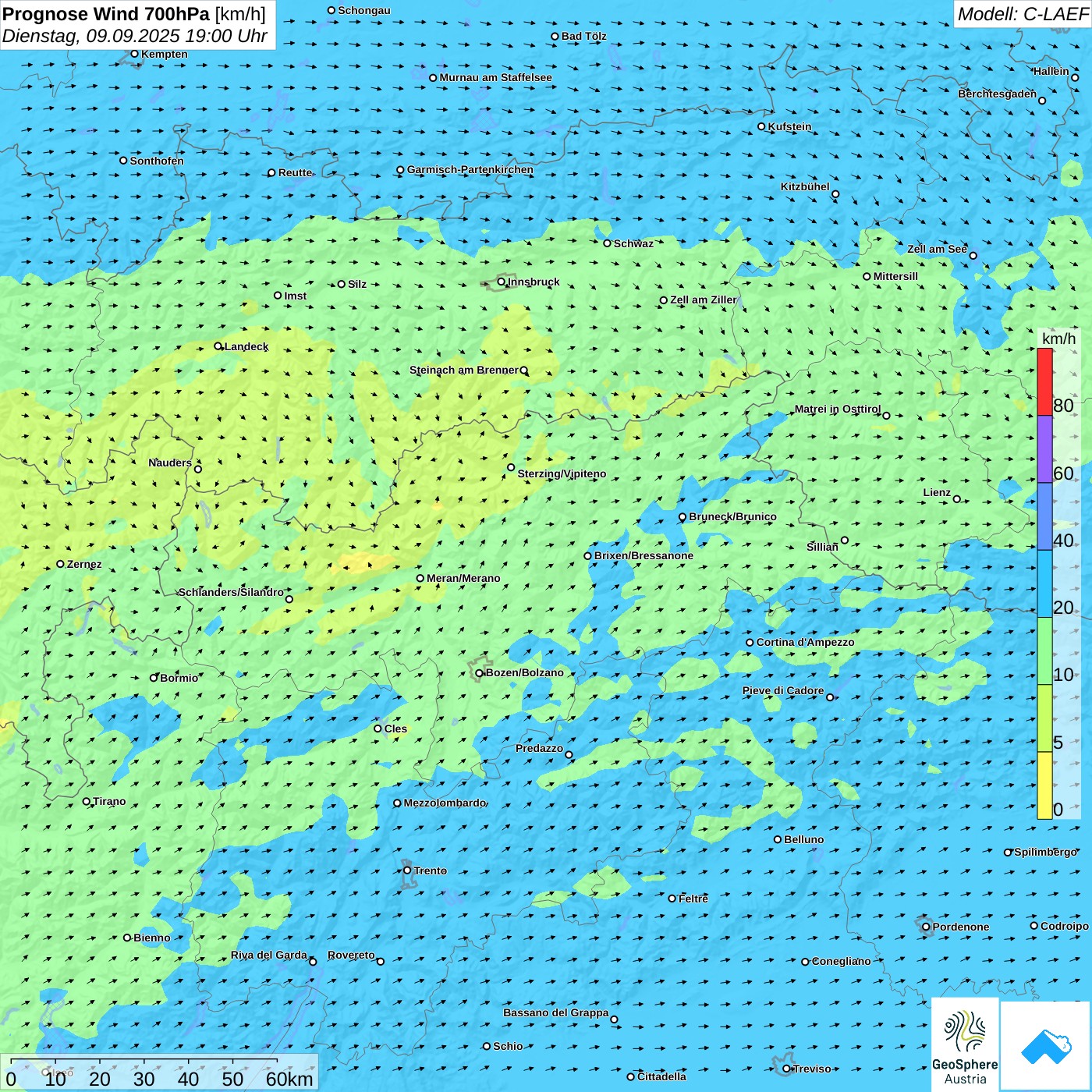1092x1092 pixels.
Task: Click the Innsbruck city marker dot
Action: 502,282
